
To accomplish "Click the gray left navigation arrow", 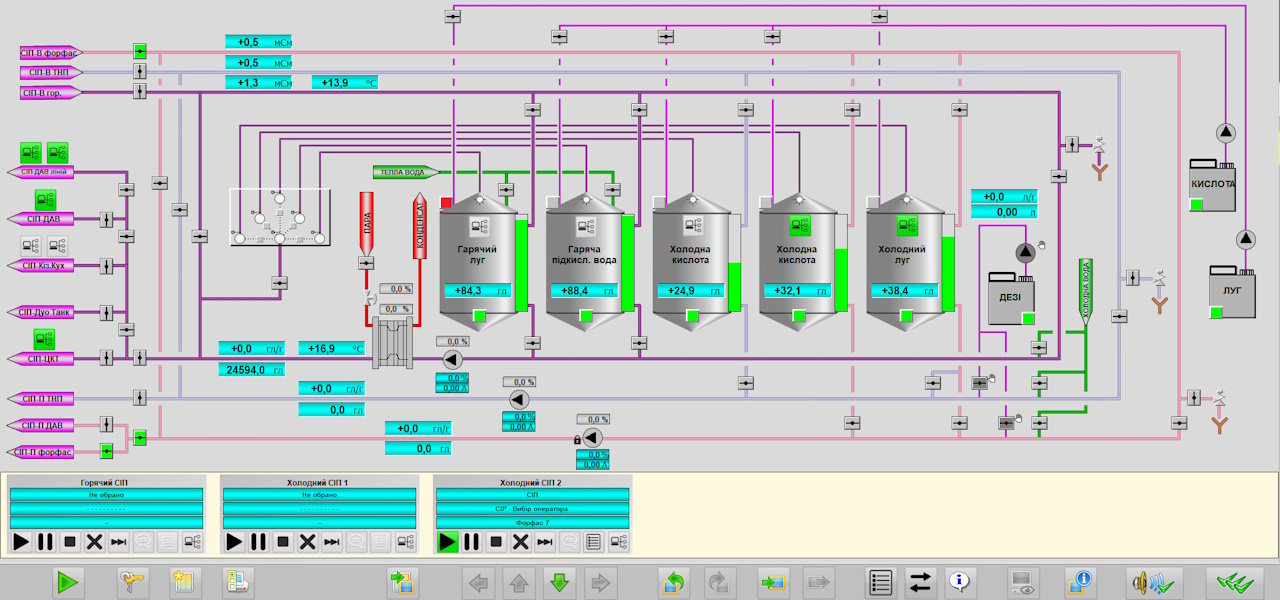I will click(478, 581).
